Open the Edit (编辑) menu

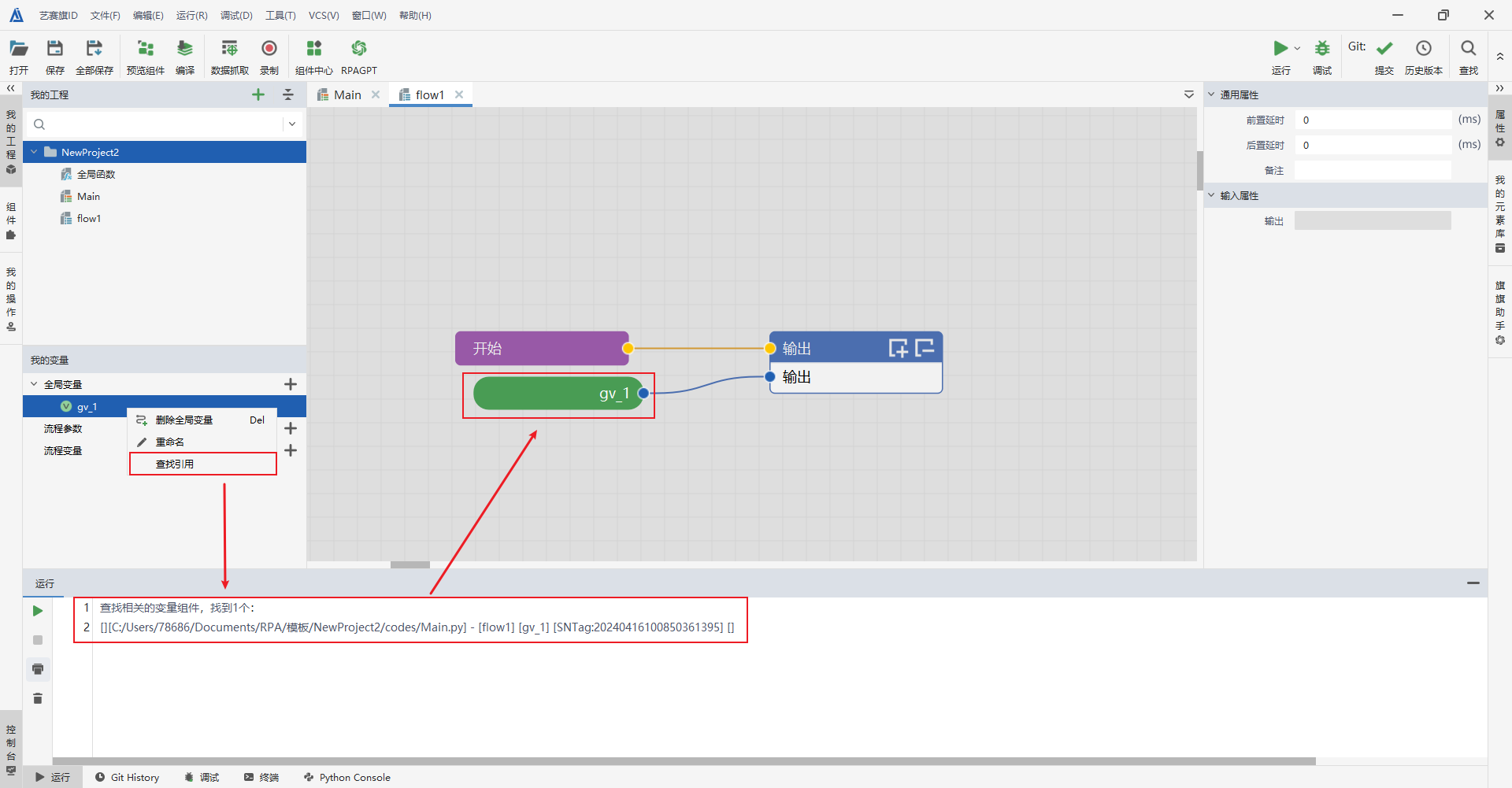click(x=148, y=16)
